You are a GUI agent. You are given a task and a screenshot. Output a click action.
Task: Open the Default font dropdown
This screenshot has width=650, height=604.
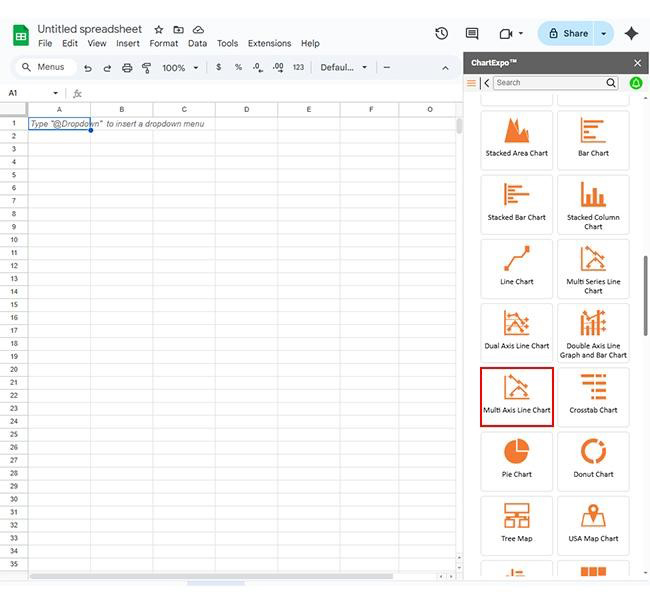tap(344, 68)
